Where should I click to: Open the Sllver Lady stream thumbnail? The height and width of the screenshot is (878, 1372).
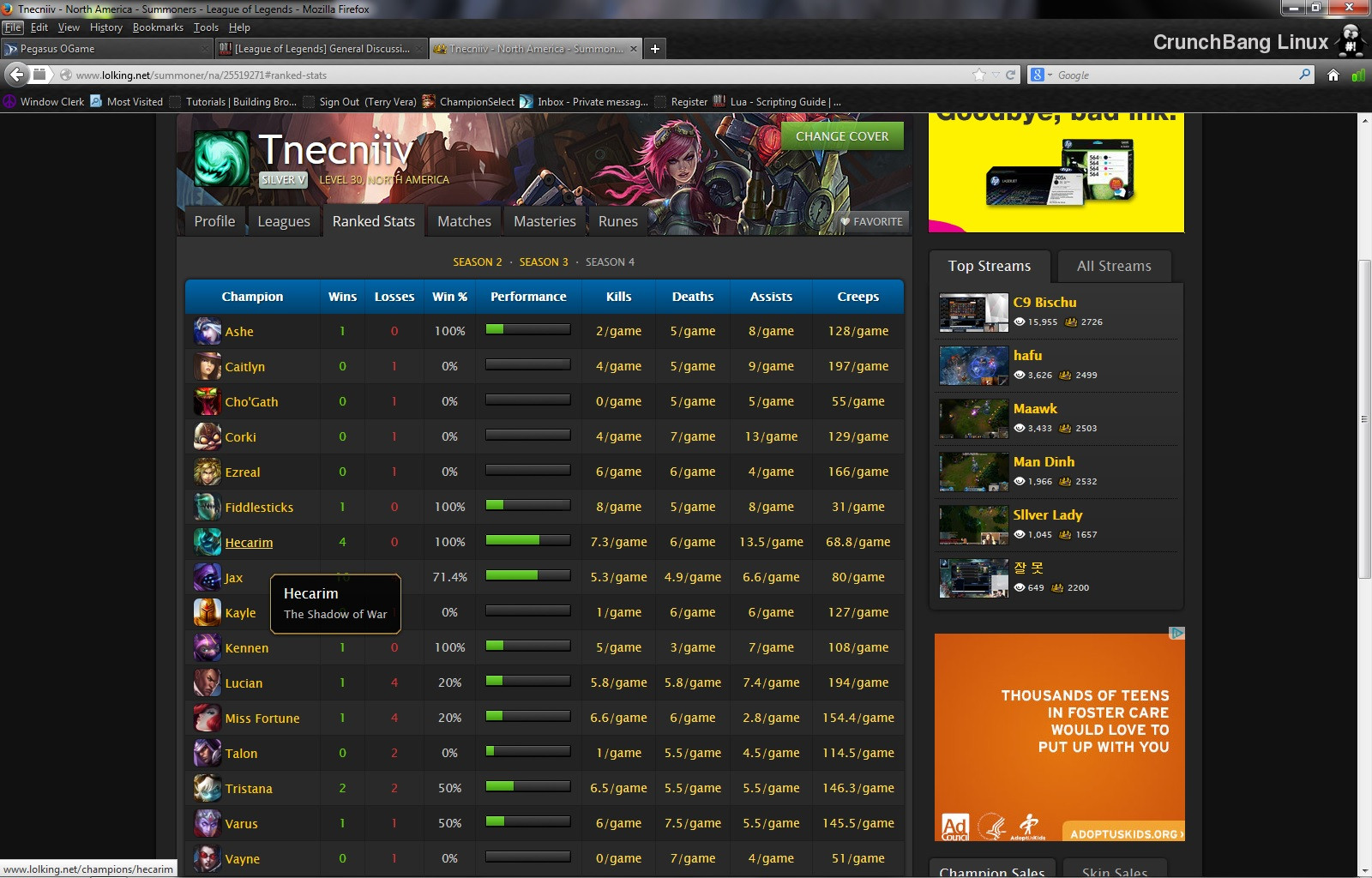tap(974, 526)
